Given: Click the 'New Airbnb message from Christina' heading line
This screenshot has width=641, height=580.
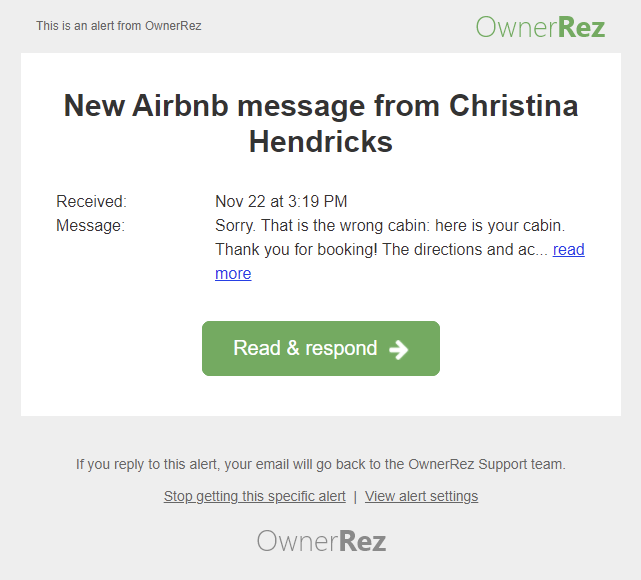Looking at the screenshot, I should 320,106.
